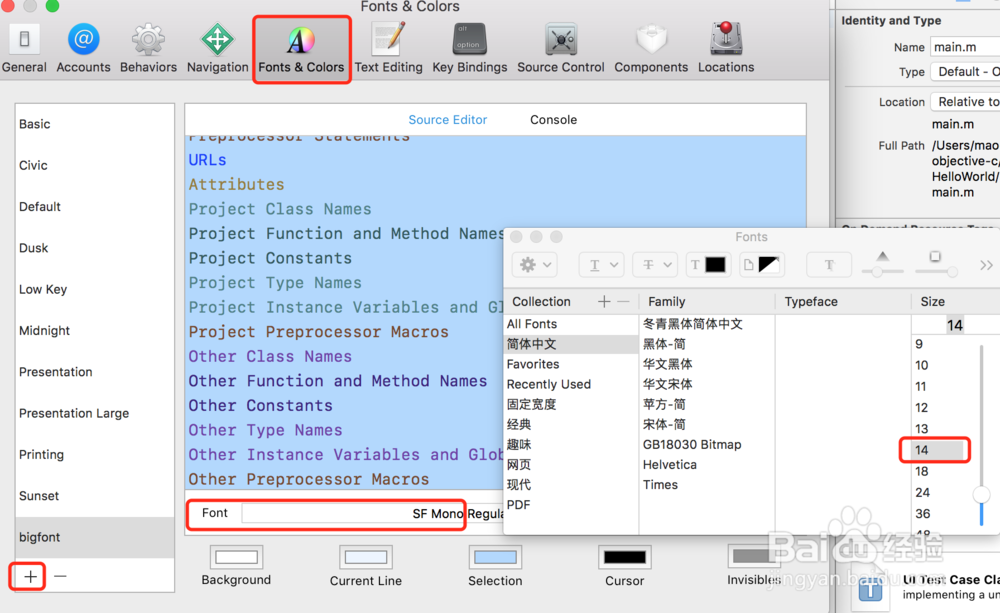1000x613 pixels.
Task: Select the Presentation theme
Action: pyautogui.click(x=94, y=372)
